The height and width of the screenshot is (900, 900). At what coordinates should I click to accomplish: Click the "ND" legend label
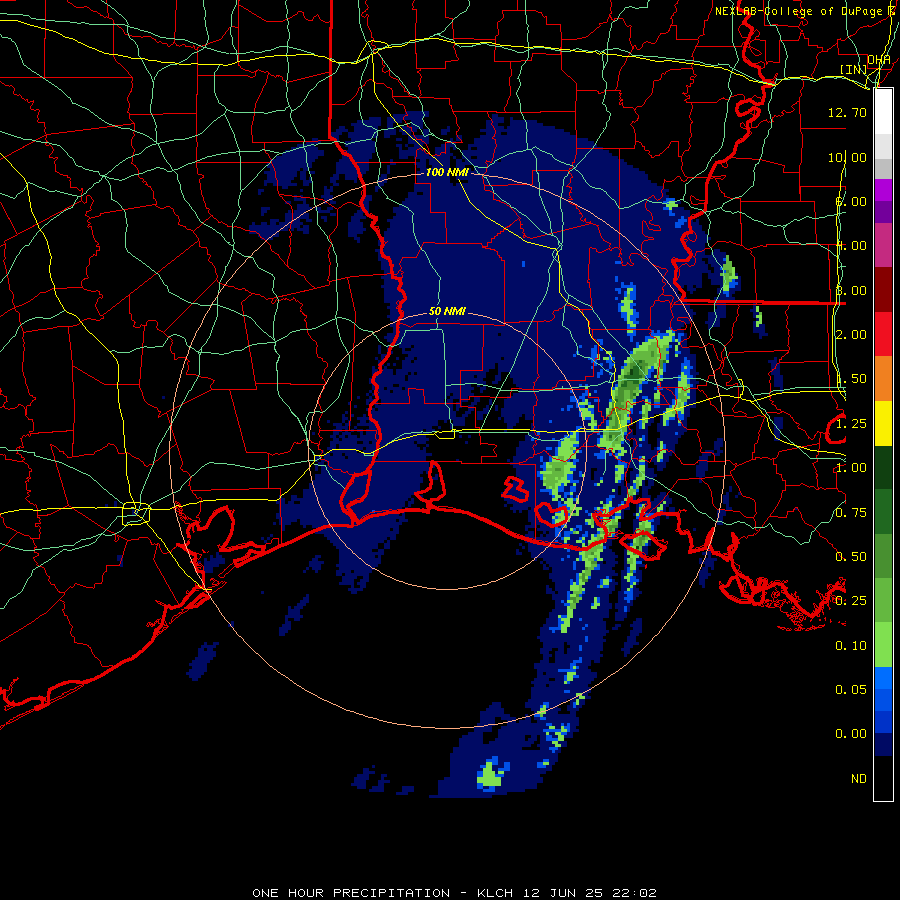(859, 779)
